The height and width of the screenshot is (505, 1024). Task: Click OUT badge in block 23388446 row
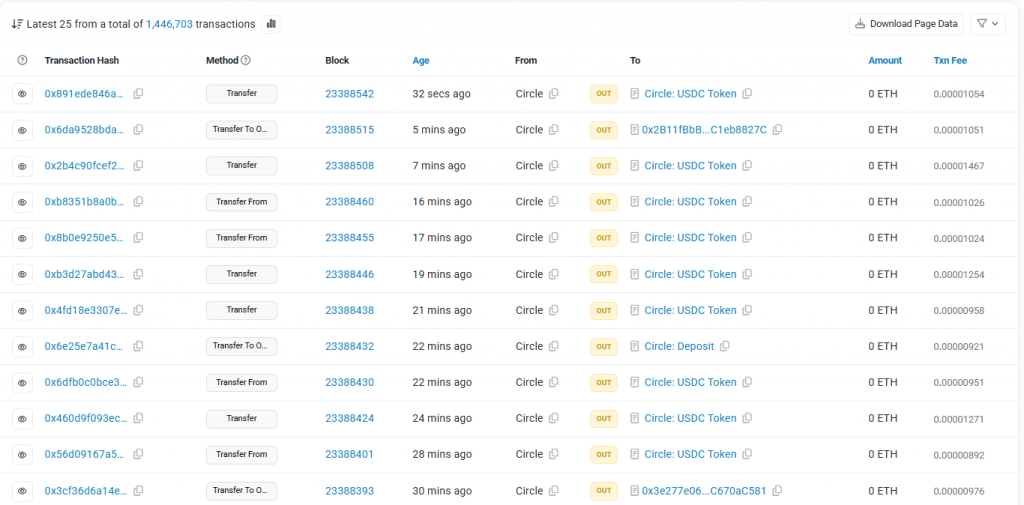(x=603, y=274)
